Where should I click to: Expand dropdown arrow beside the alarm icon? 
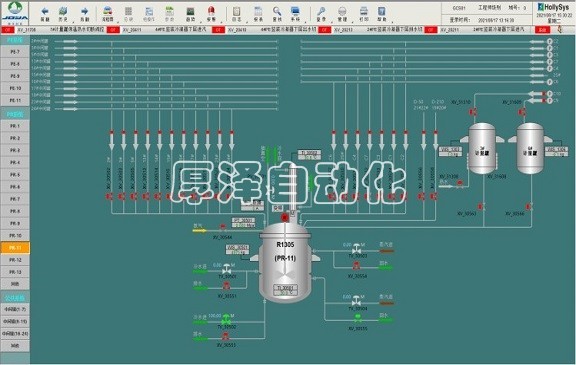point(221,22)
